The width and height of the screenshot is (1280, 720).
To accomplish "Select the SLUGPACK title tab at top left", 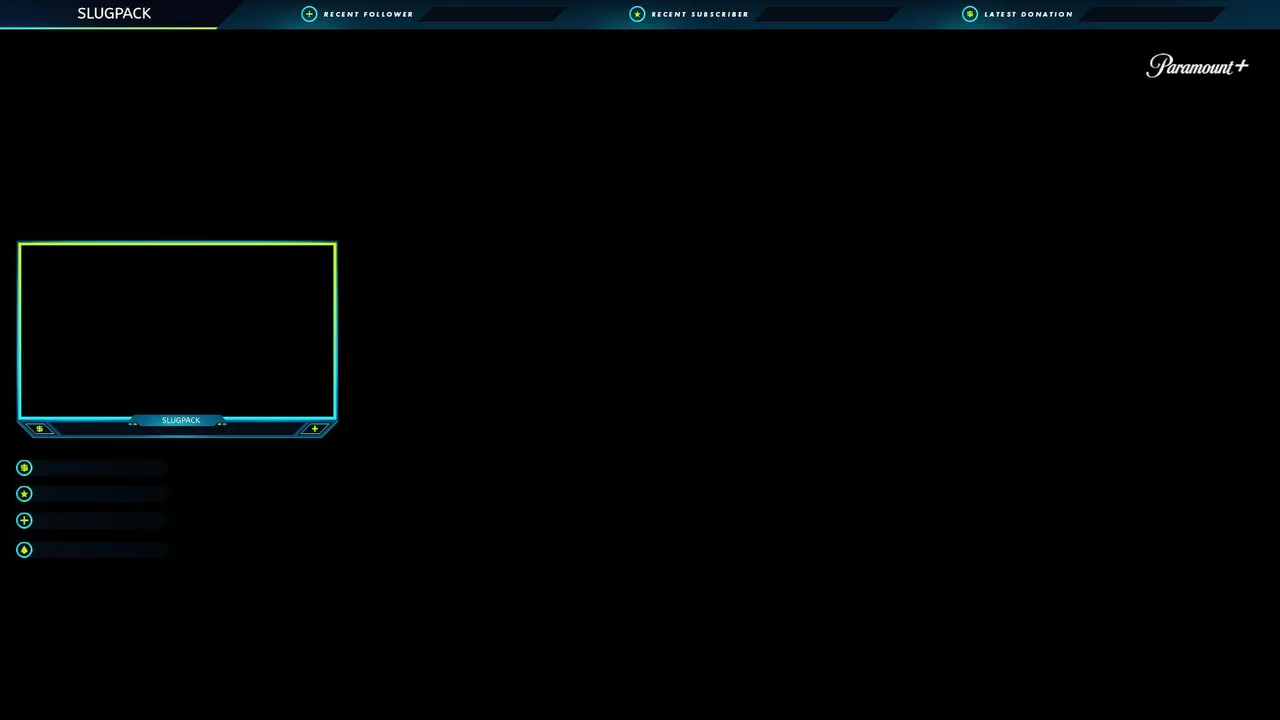I will [x=114, y=13].
